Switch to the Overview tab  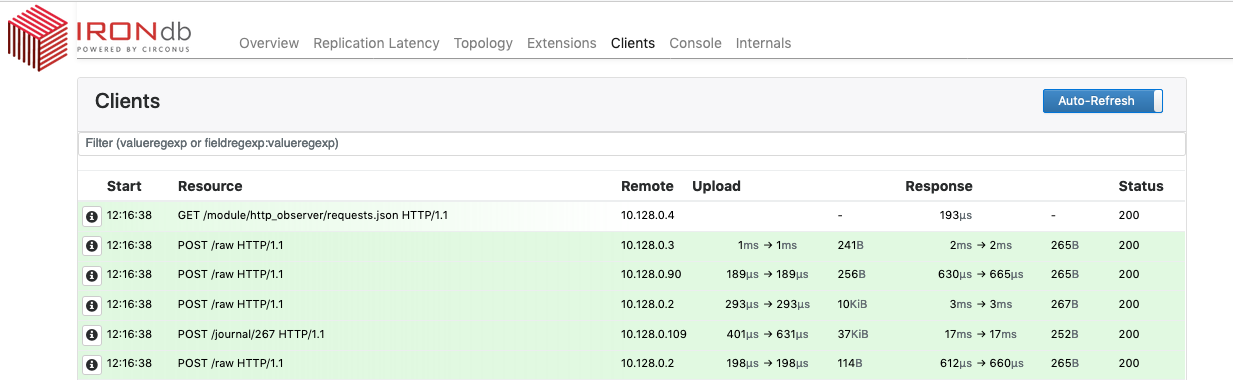269,43
